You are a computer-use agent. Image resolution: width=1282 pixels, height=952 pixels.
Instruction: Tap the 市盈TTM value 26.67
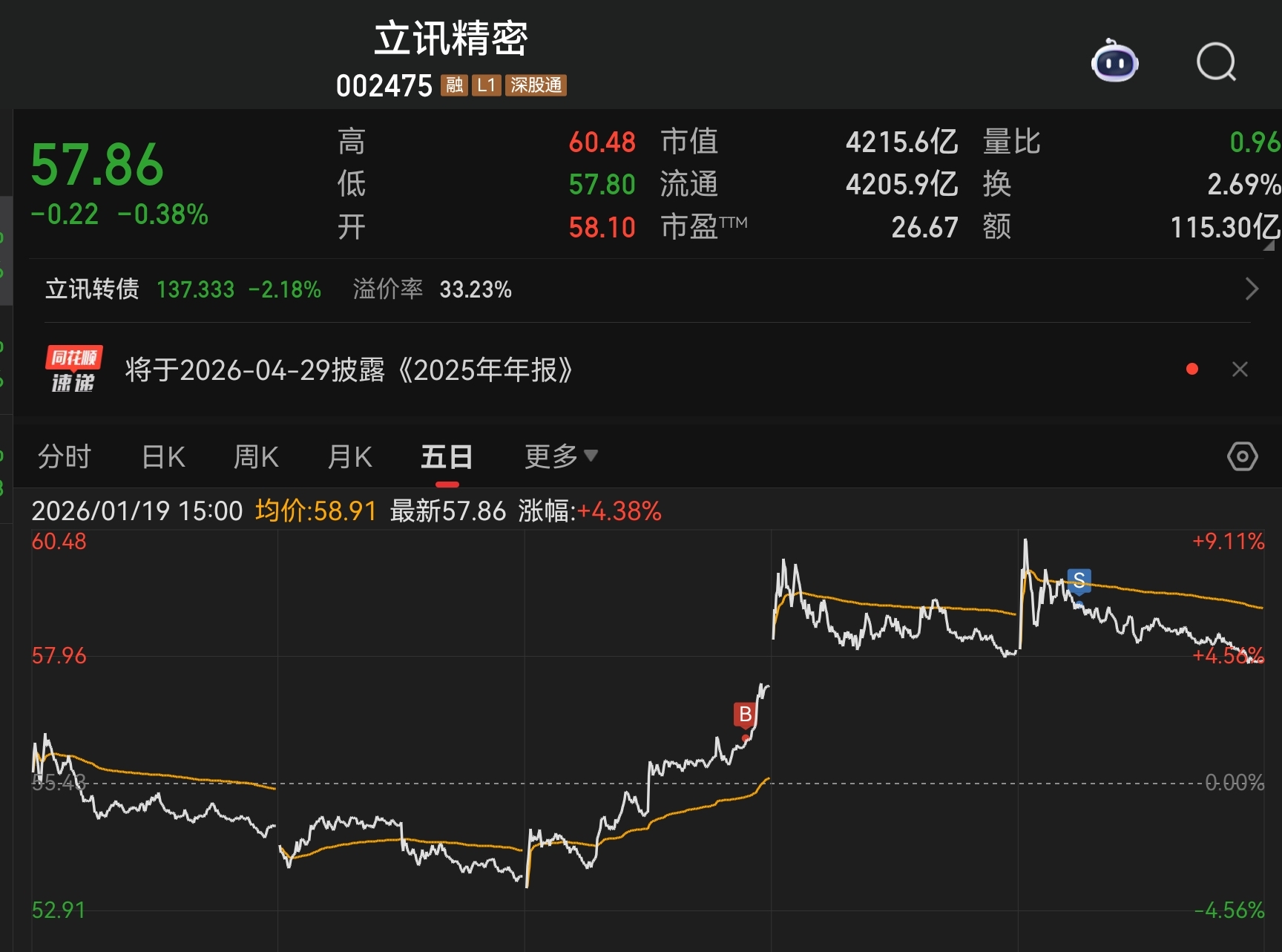point(925,227)
